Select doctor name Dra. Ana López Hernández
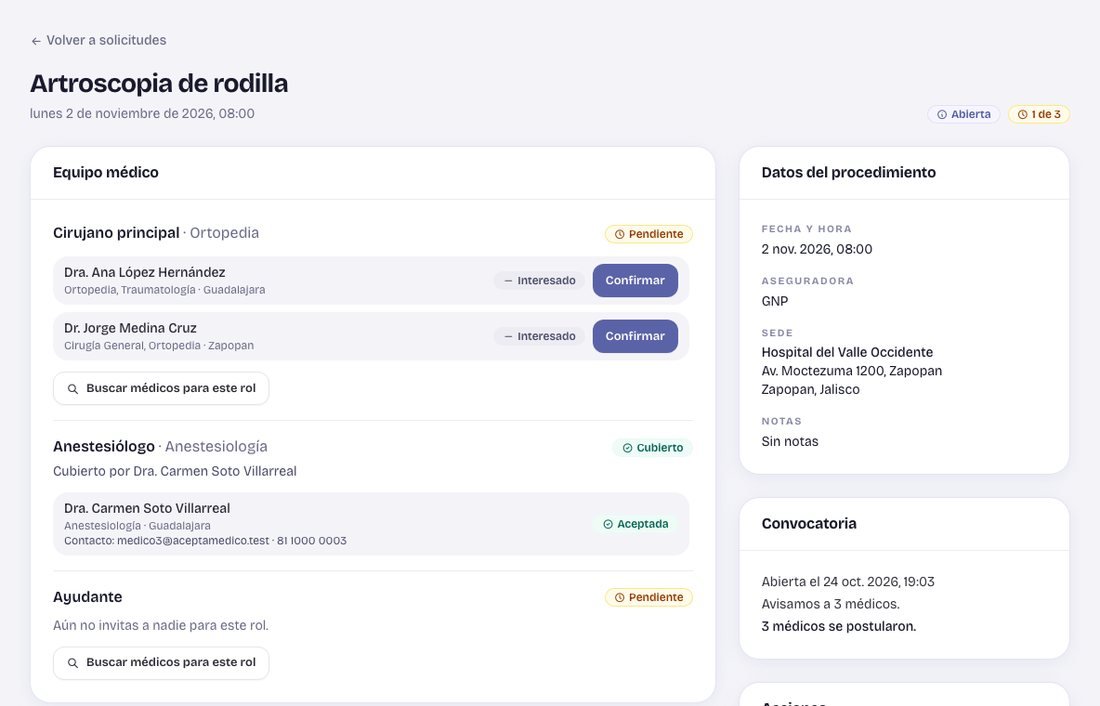This screenshot has width=1100, height=706. tap(145, 272)
